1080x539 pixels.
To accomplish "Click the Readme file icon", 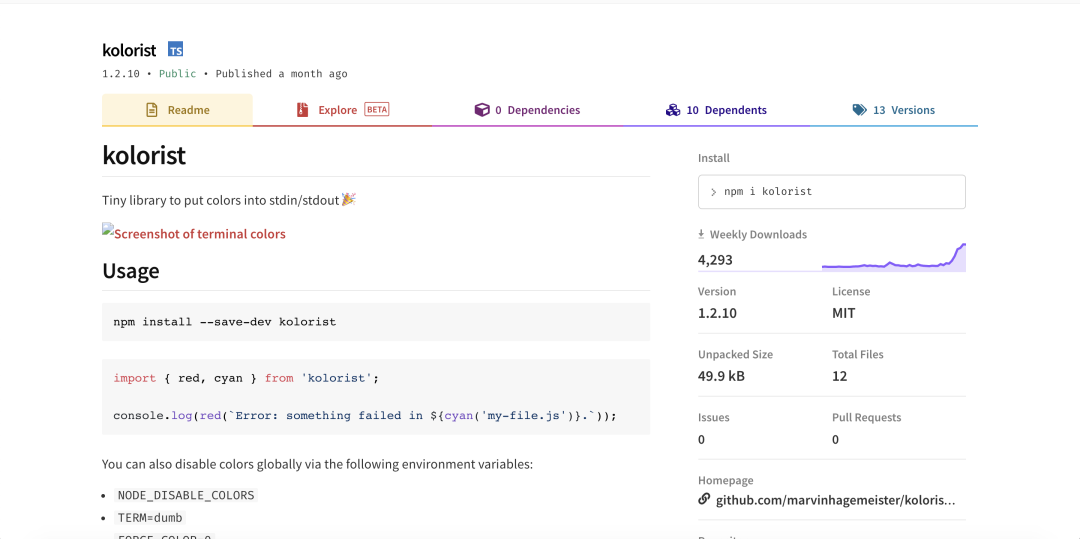I will [x=152, y=110].
